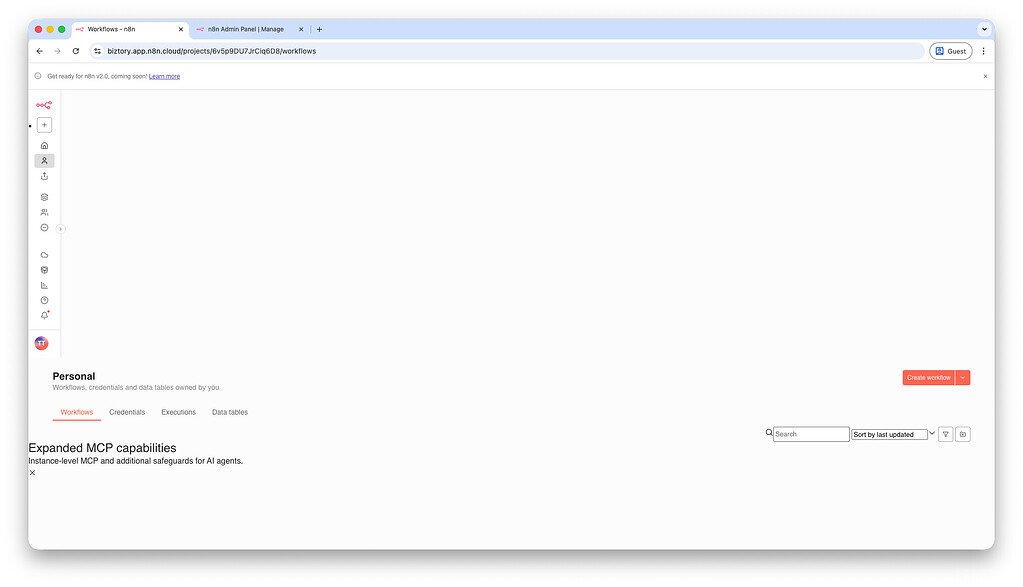Select the Personal person icon in sidebar

(44, 160)
